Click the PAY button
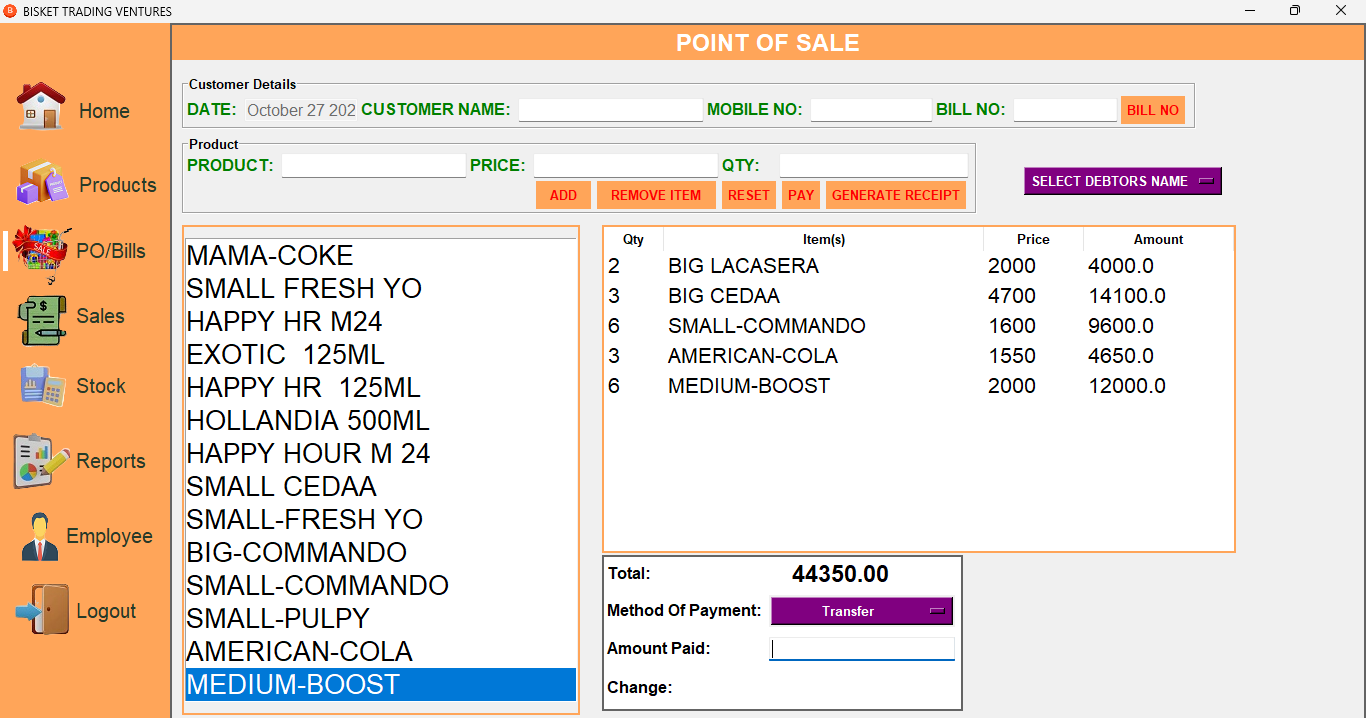Screen dimensions: 1366x718 pyautogui.click(x=801, y=195)
